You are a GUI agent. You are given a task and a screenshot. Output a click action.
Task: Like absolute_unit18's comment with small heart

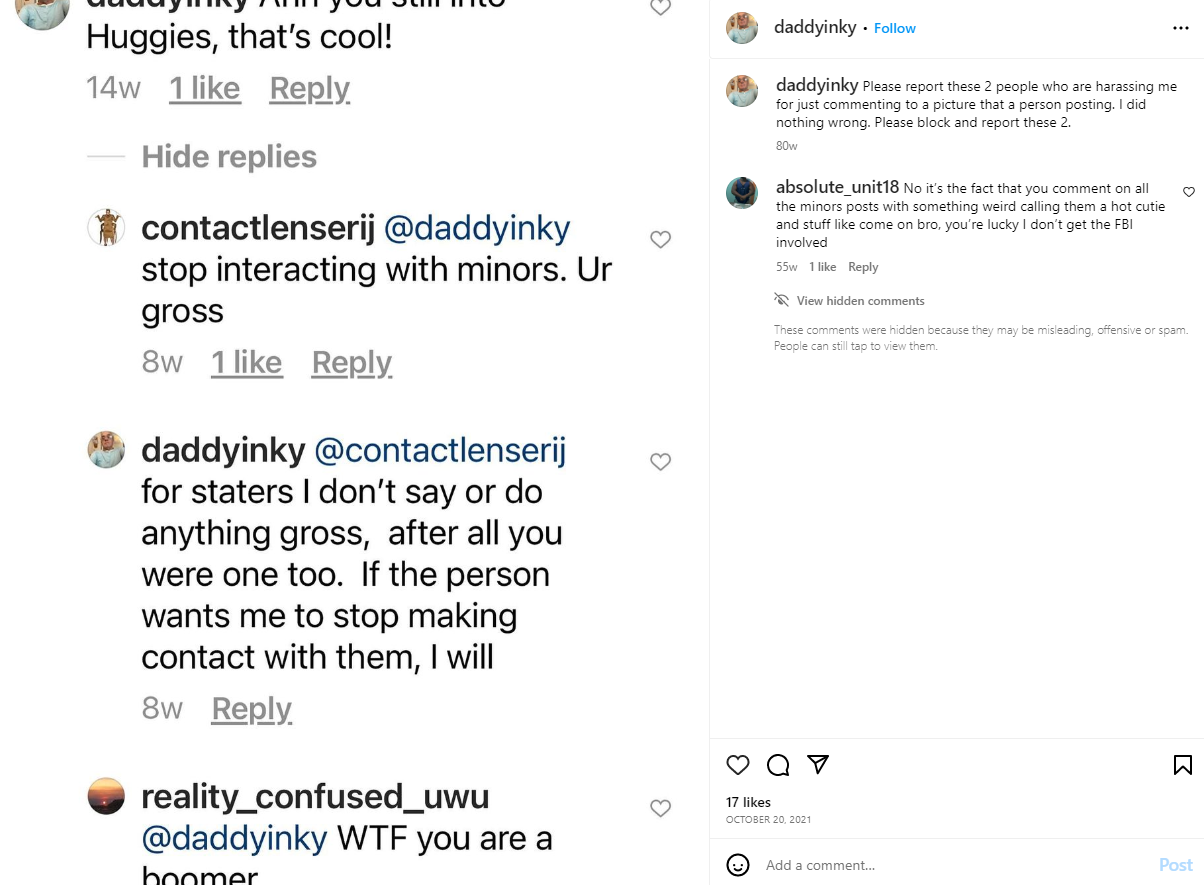pyautogui.click(x=1189, y=192)
